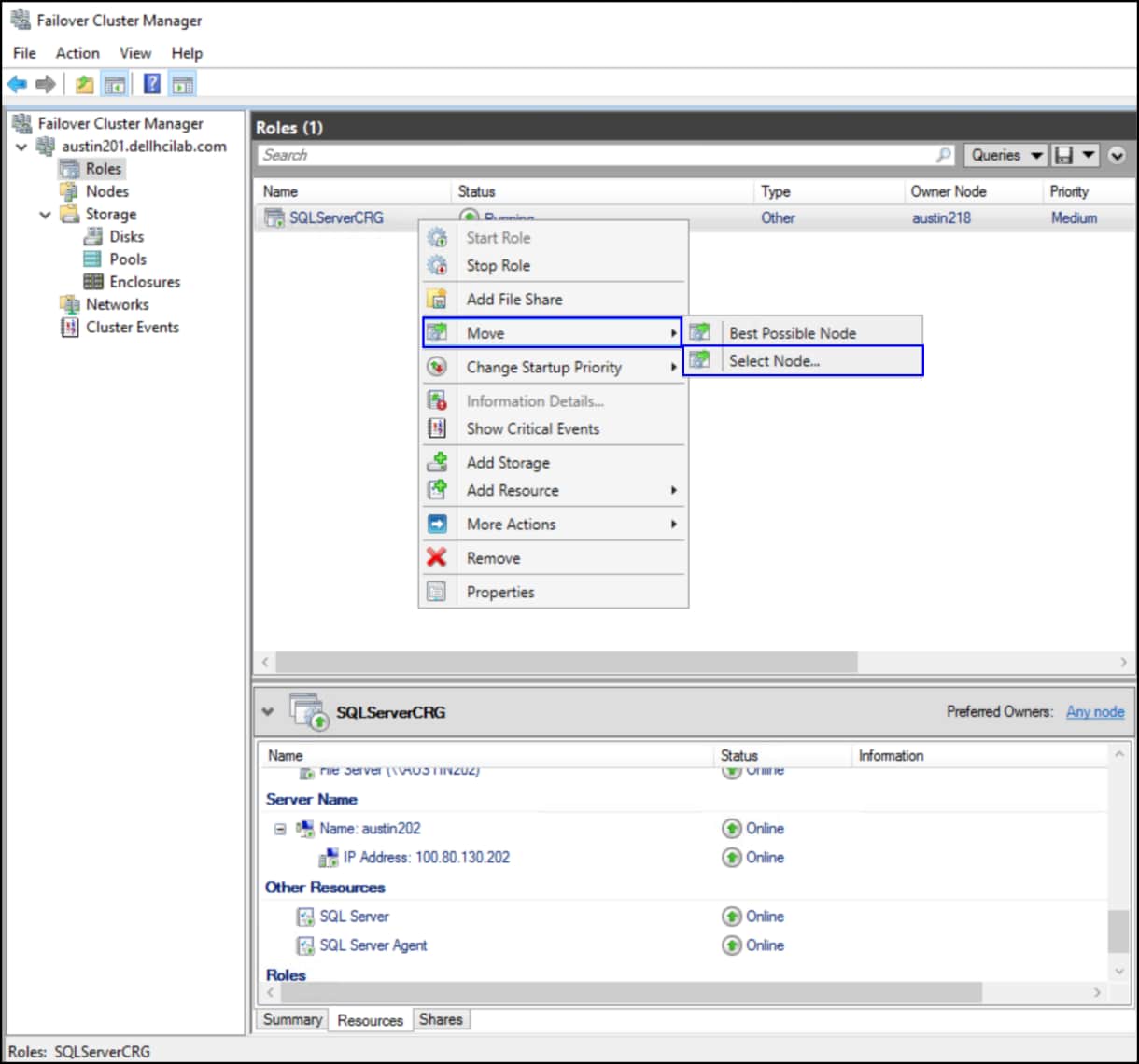Select the SQLServerCRG role row
This screenshot has height=1064, width=1139.
tap(696, 217)
